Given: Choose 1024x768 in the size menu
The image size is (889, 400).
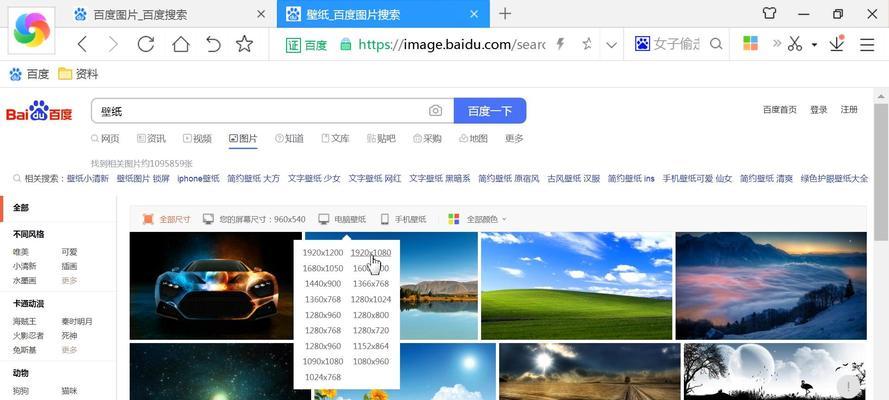Looking at the screenshot, I should [323, 377].
